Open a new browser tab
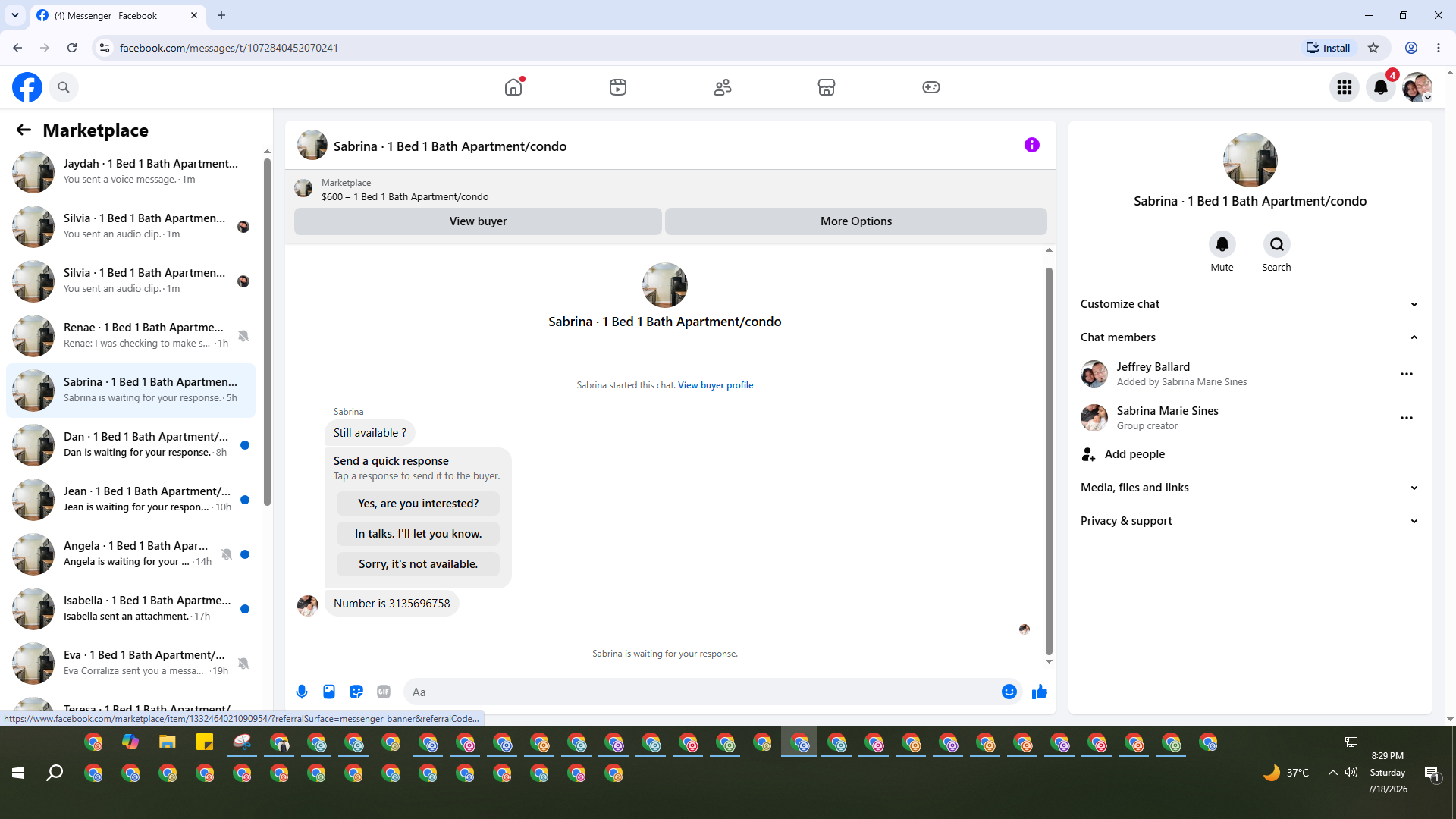The height and width of the screenshot is (819, 1456). [221, 15]
